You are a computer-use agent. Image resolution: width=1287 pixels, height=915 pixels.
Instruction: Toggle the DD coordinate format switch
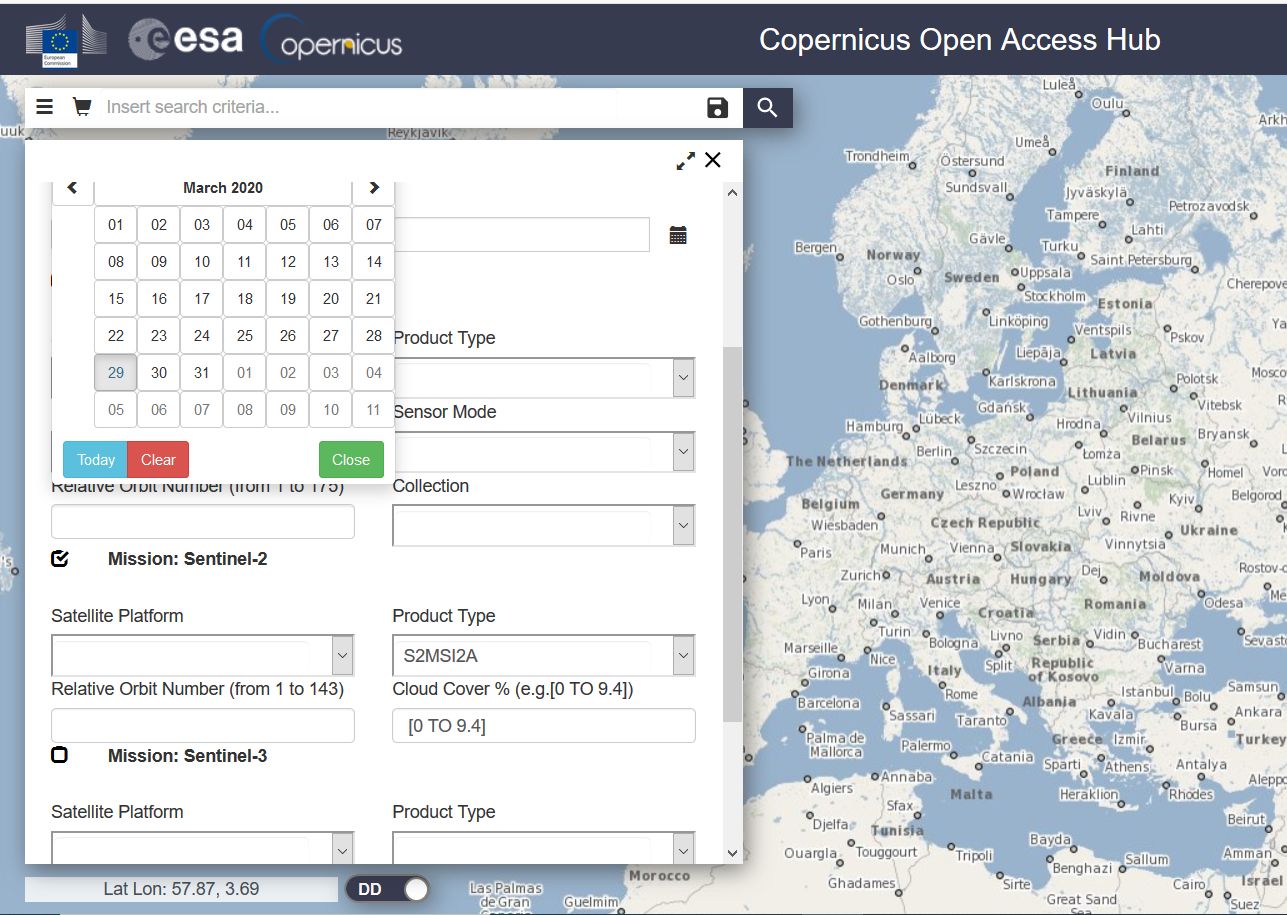pyautogui.click(x=388, y=889)
